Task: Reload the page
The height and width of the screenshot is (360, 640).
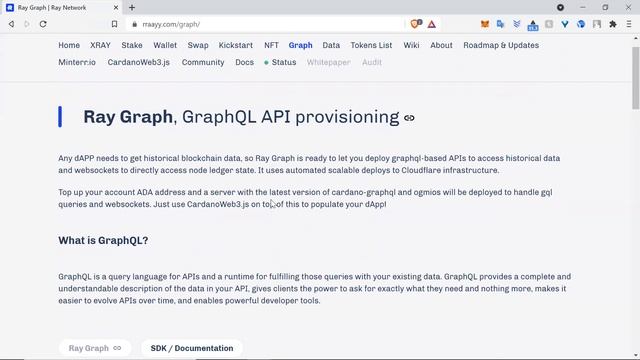Action: (x=43, y=24)
